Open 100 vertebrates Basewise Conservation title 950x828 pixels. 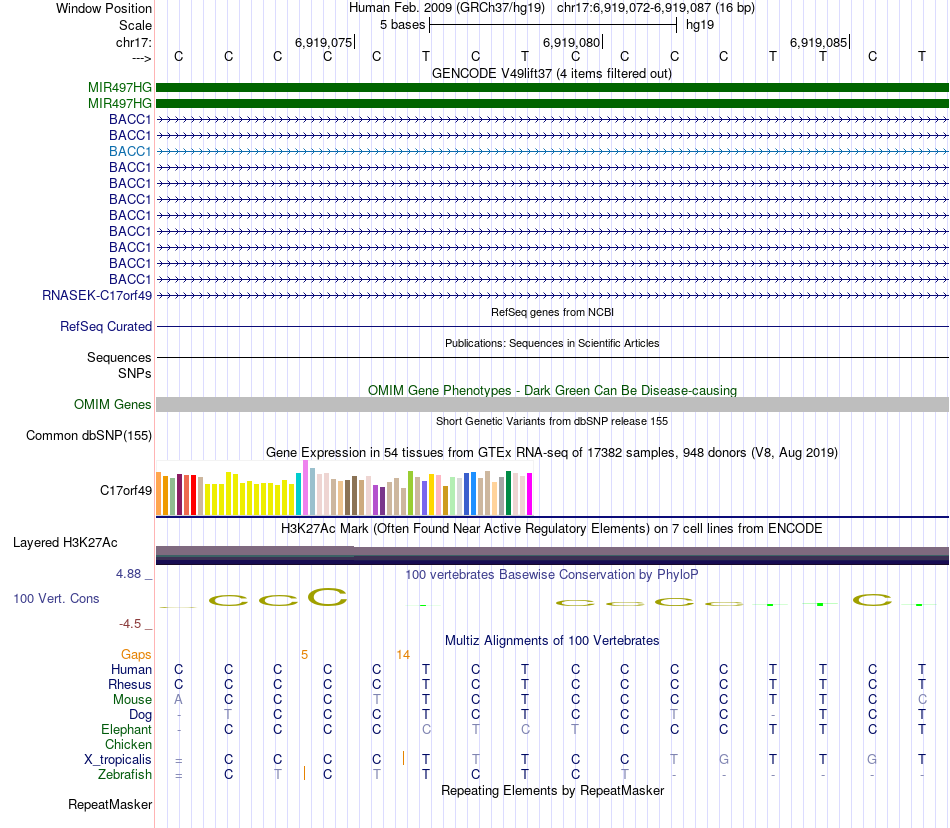552,574
